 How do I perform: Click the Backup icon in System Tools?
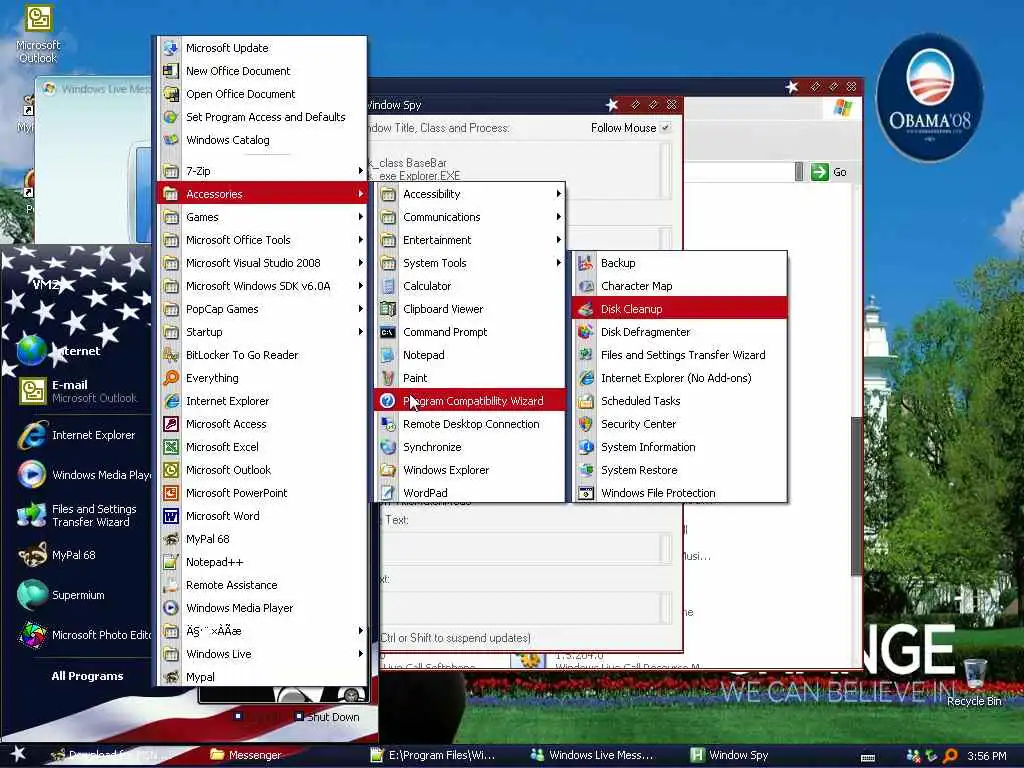click(x=586, y=263)
